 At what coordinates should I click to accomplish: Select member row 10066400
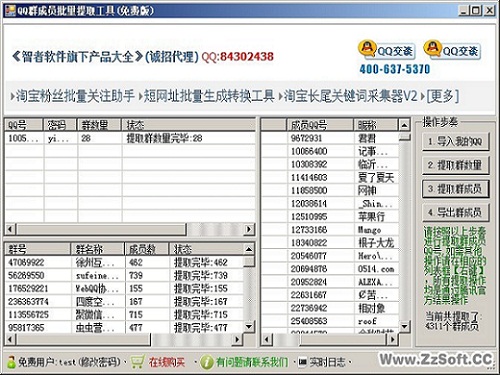330,151
